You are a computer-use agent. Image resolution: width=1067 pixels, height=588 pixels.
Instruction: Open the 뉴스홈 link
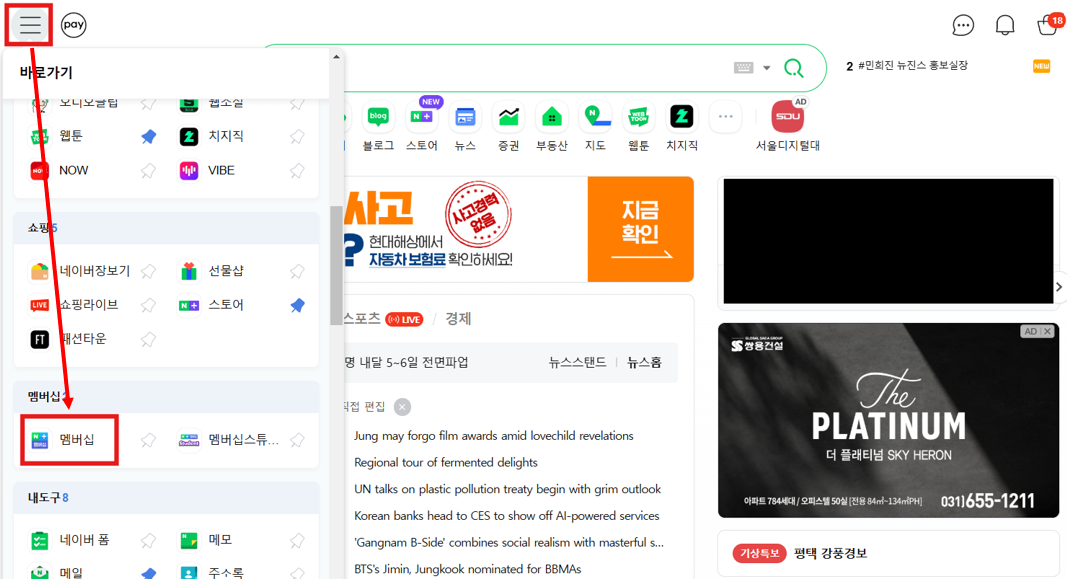[644, 363]
